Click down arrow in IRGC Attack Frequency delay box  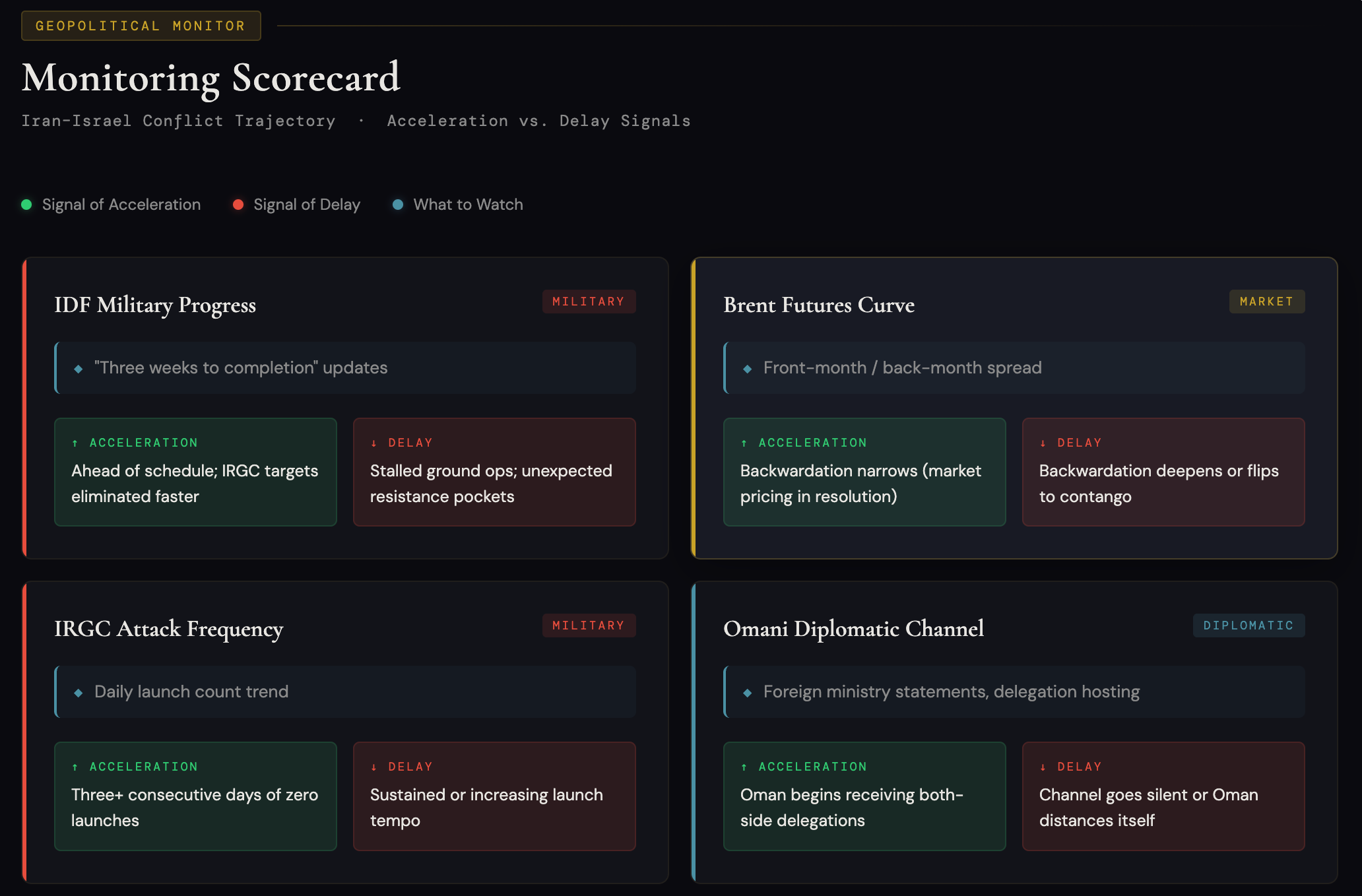click(x=374, y=767)
